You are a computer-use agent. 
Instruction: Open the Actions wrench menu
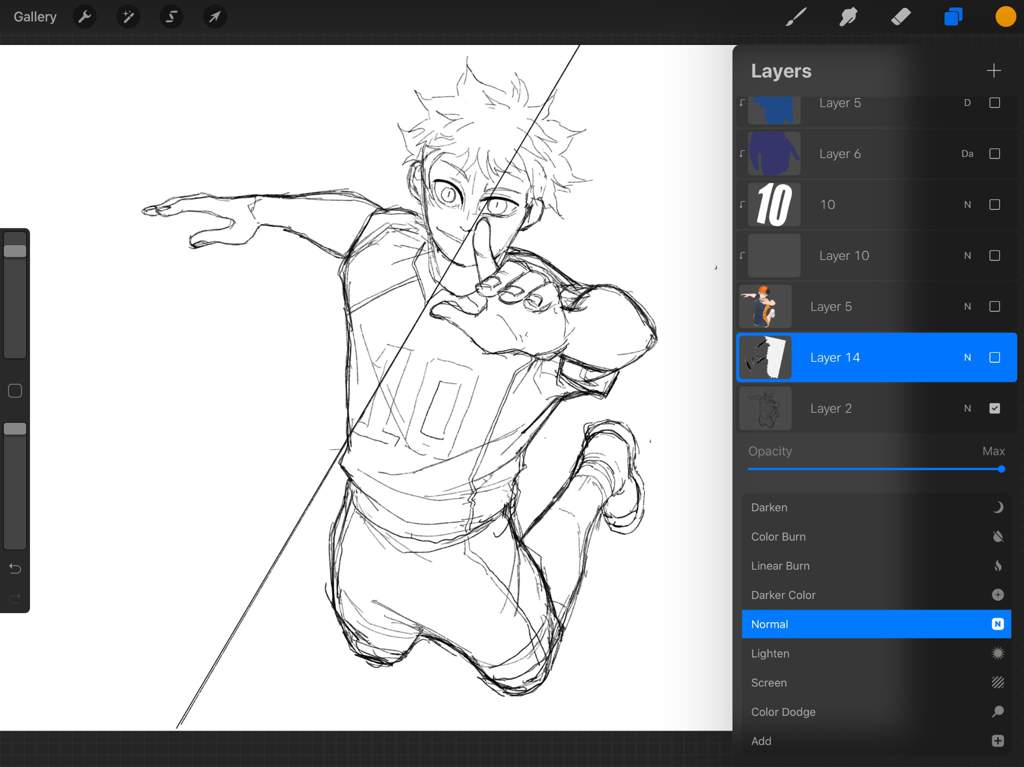coord(85,17)
